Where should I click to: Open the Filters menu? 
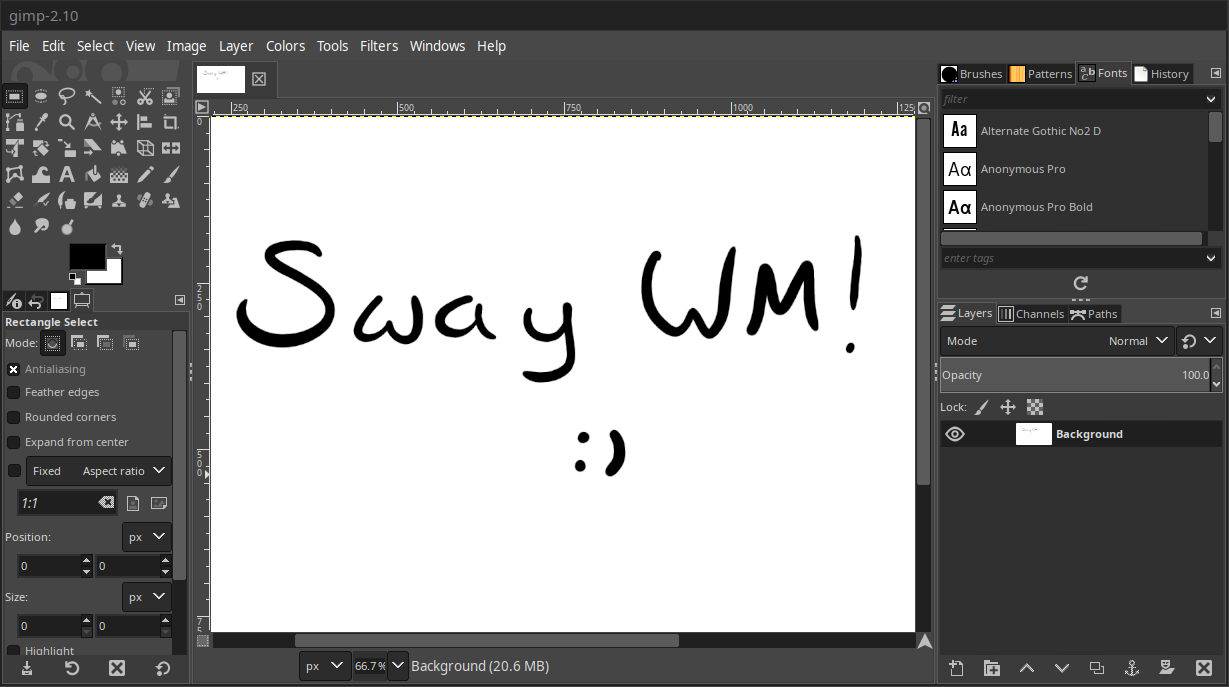coord(379,46)
